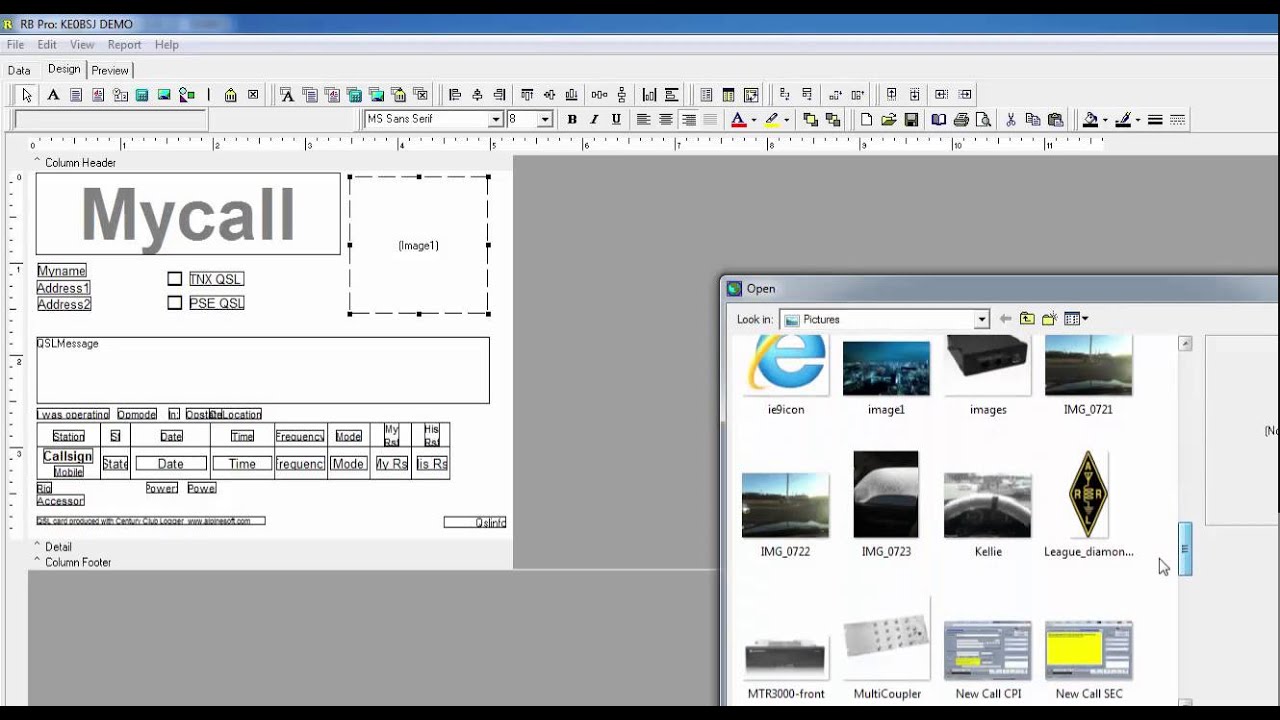Choose the DBText tool in the toolbar
Viewport: 1280px width, 720px height.
coord(287,95)
